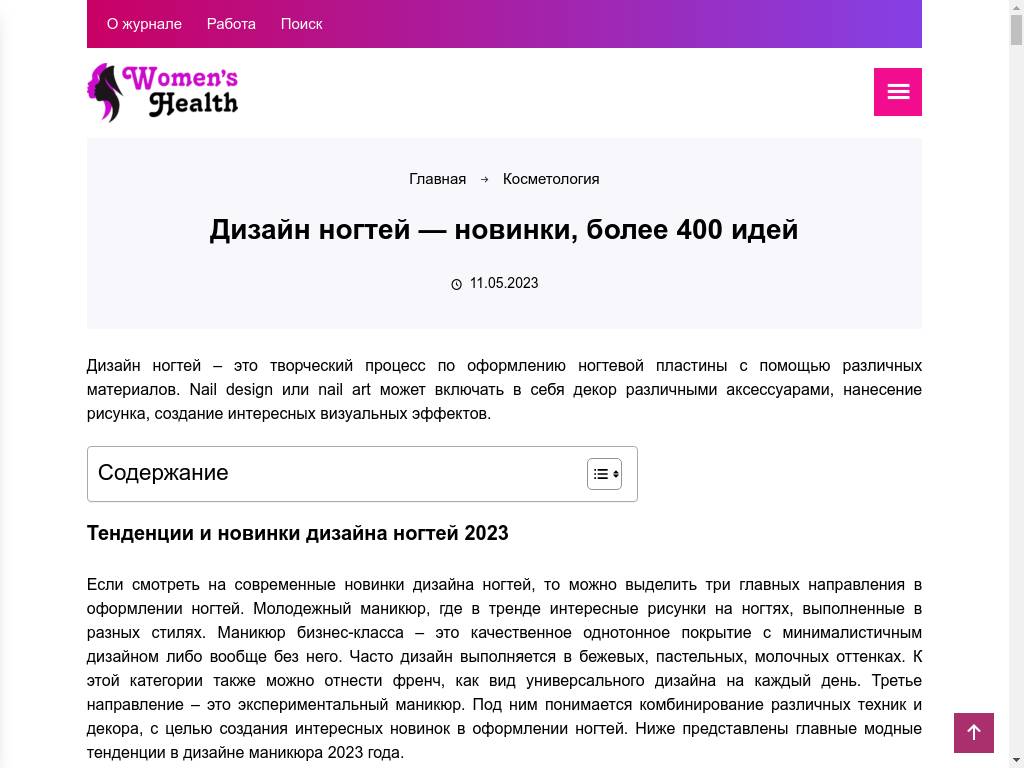Click the scrollbar up arrow at top right

pyautogui.click(x=1017, y=8)
